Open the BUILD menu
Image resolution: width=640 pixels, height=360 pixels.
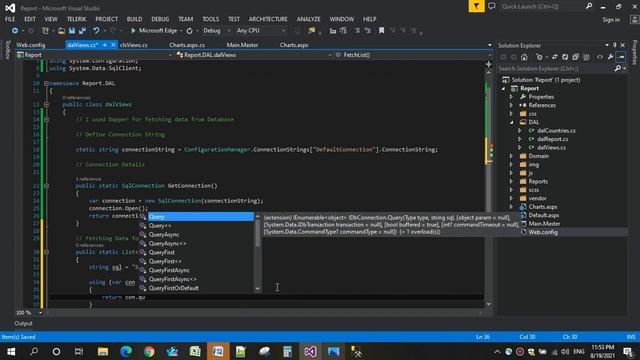coord(134,19)
